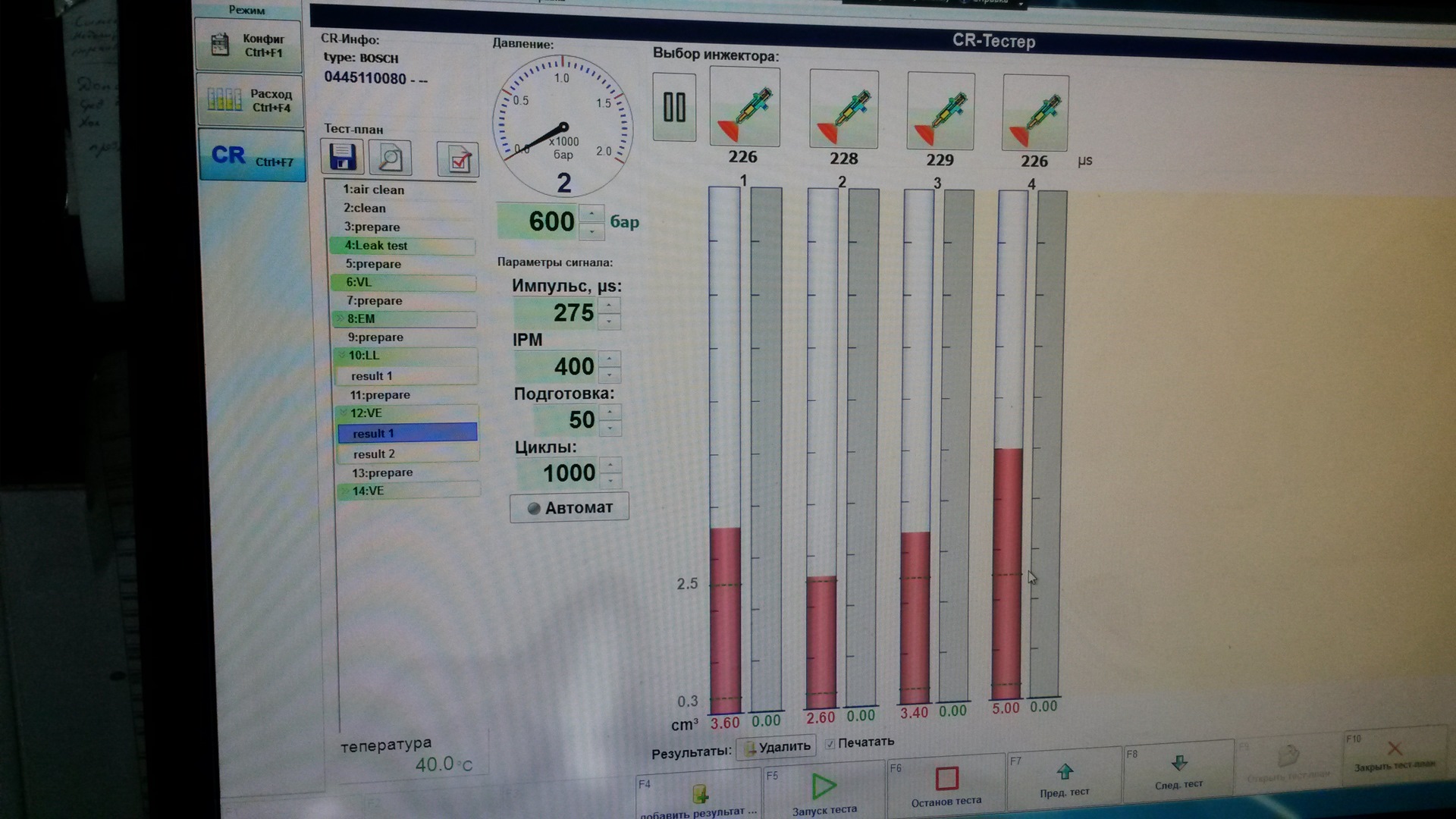Click the Удалить results button

click(777, 747)
